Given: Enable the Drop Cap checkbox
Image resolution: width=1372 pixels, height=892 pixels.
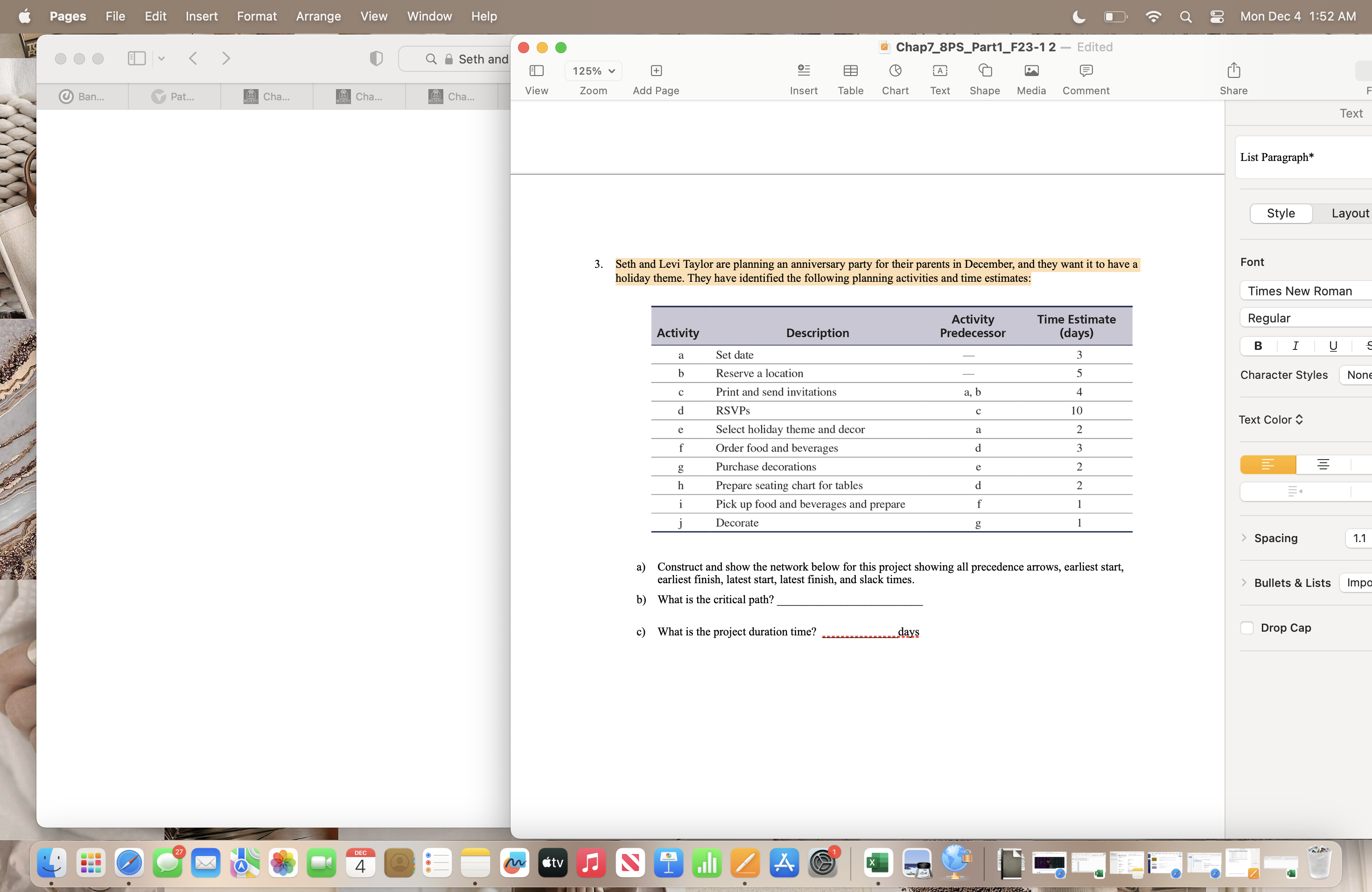Looking at the screenshot, I should [x=1247, y=627].
